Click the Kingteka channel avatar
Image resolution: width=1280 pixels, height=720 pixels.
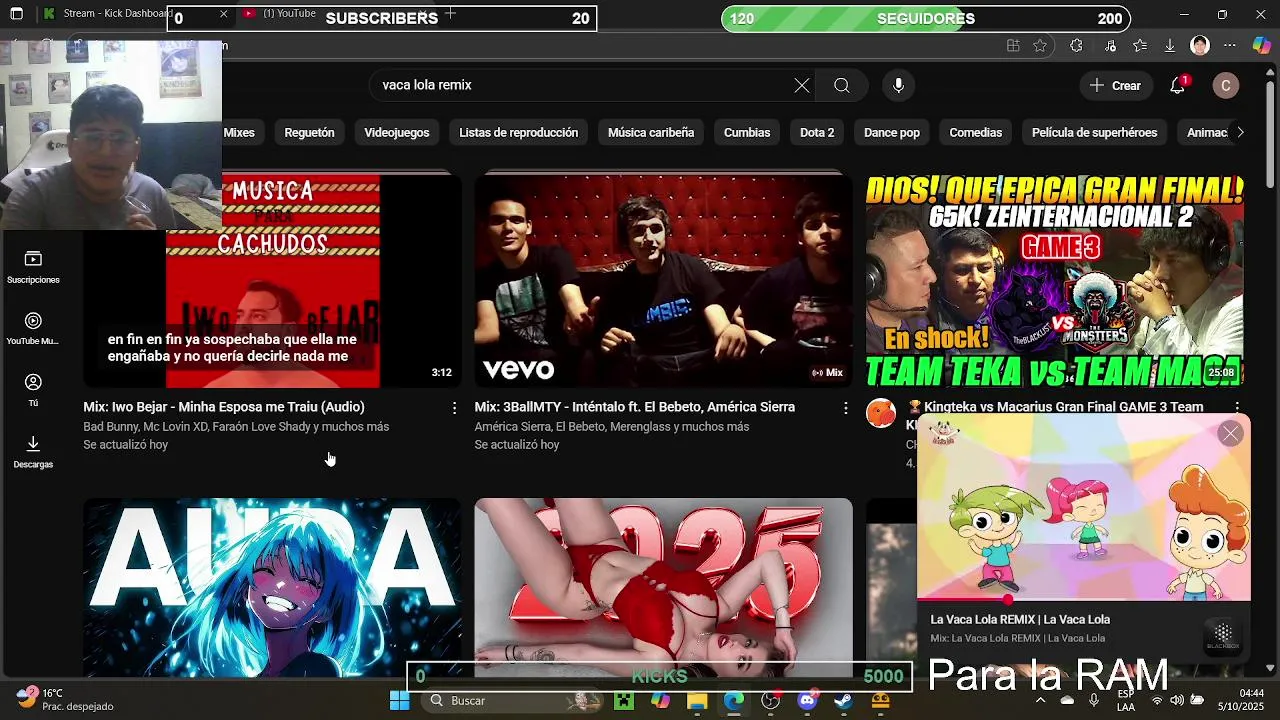point(881,413)
